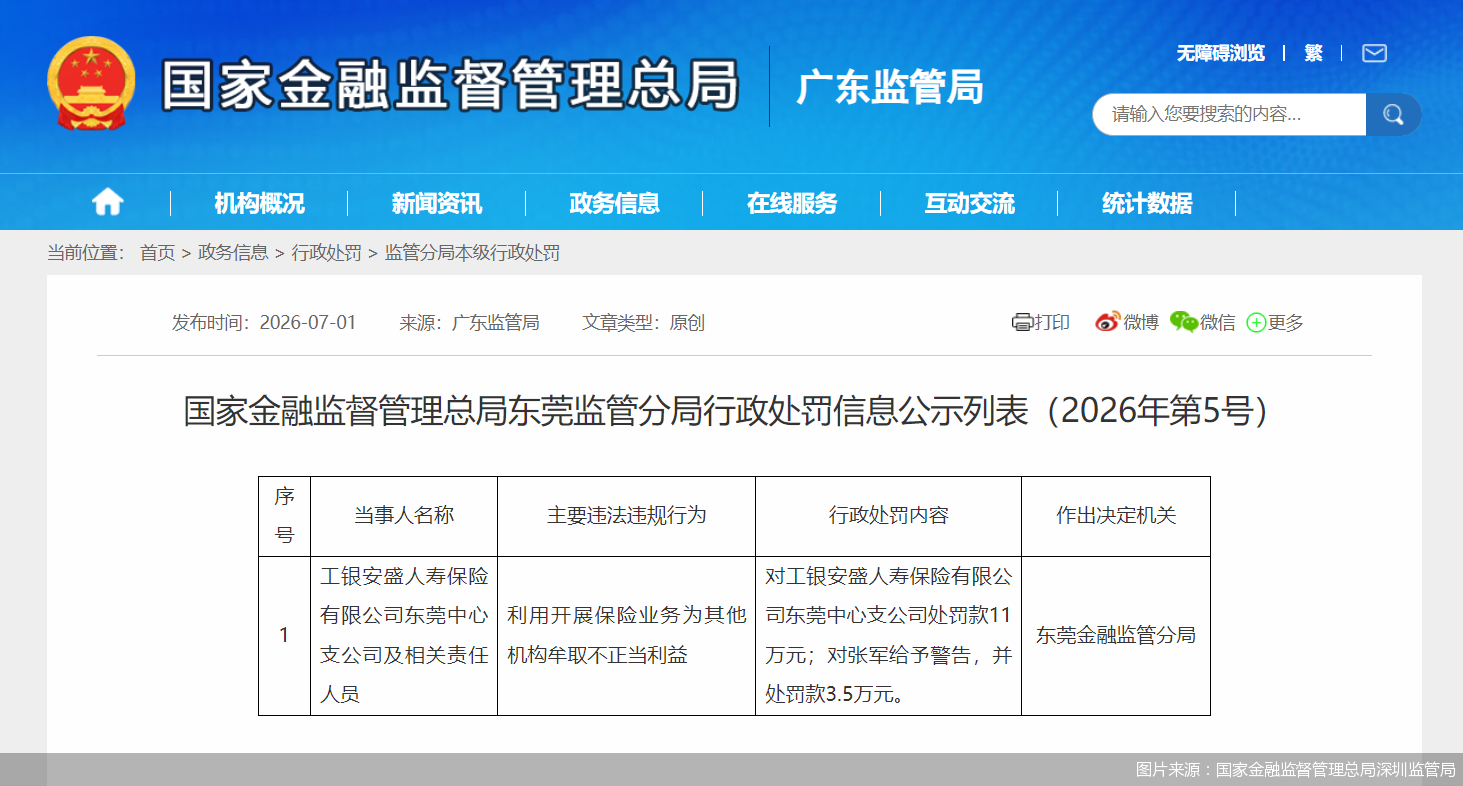Click 当前位置 label
Screen dimensions: 1463x786
point(86,253)
